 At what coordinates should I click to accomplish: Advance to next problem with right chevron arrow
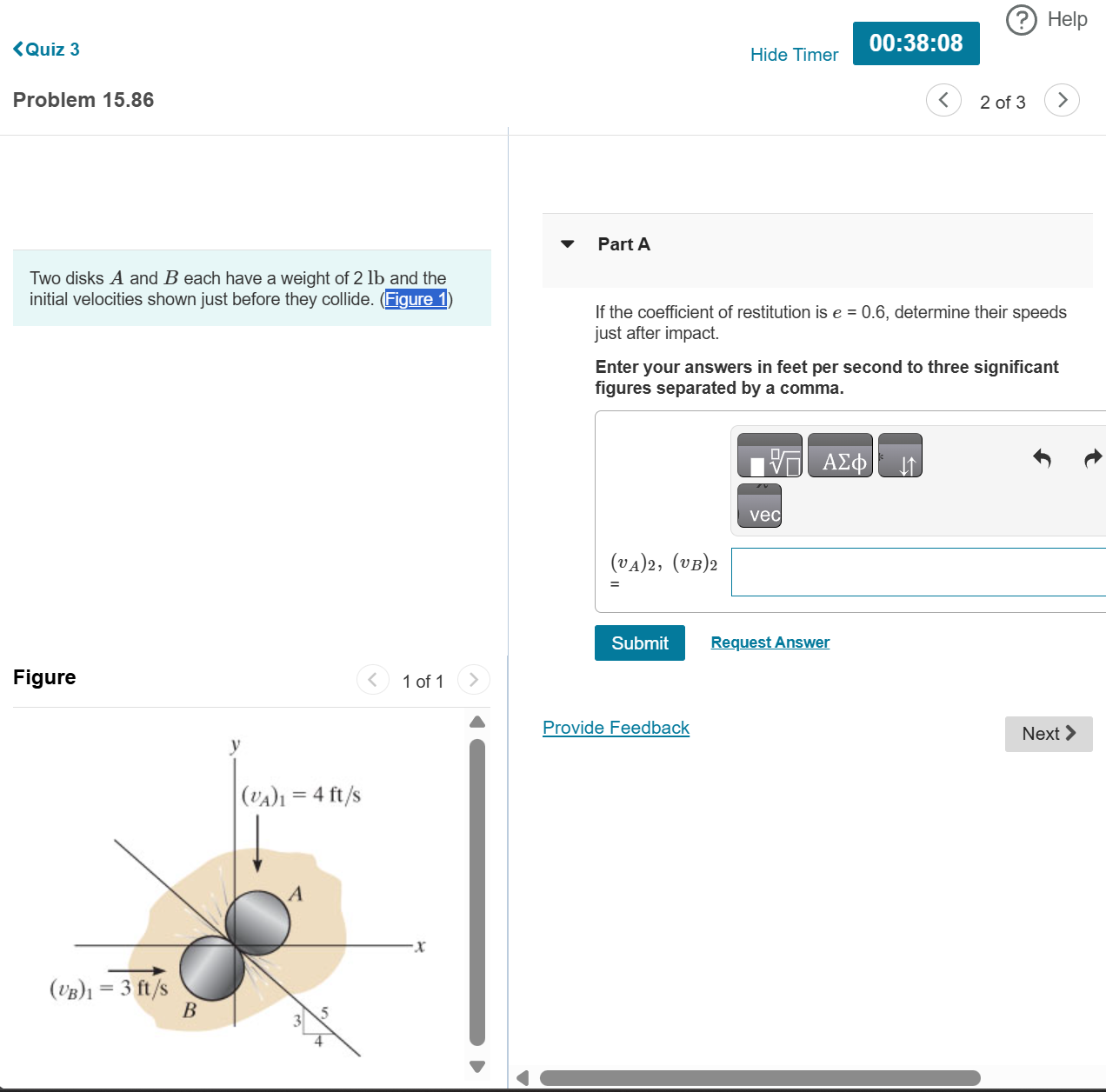[x=1062, y=100]
